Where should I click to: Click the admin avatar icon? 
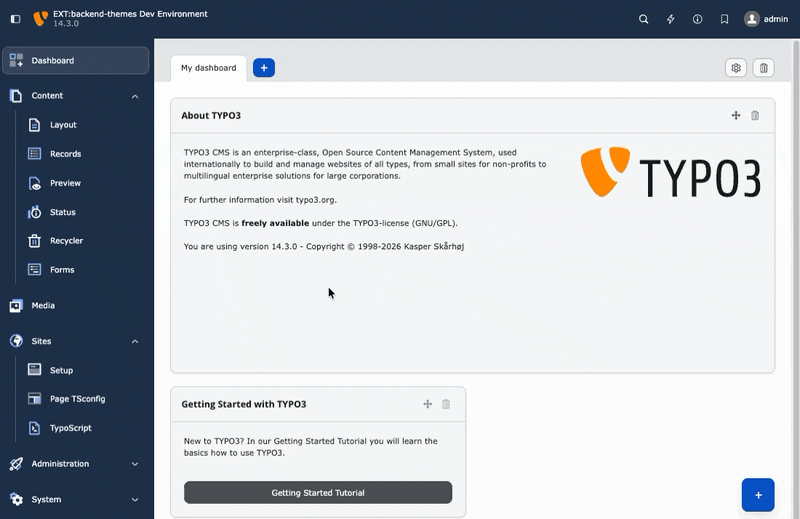point(752,19)
